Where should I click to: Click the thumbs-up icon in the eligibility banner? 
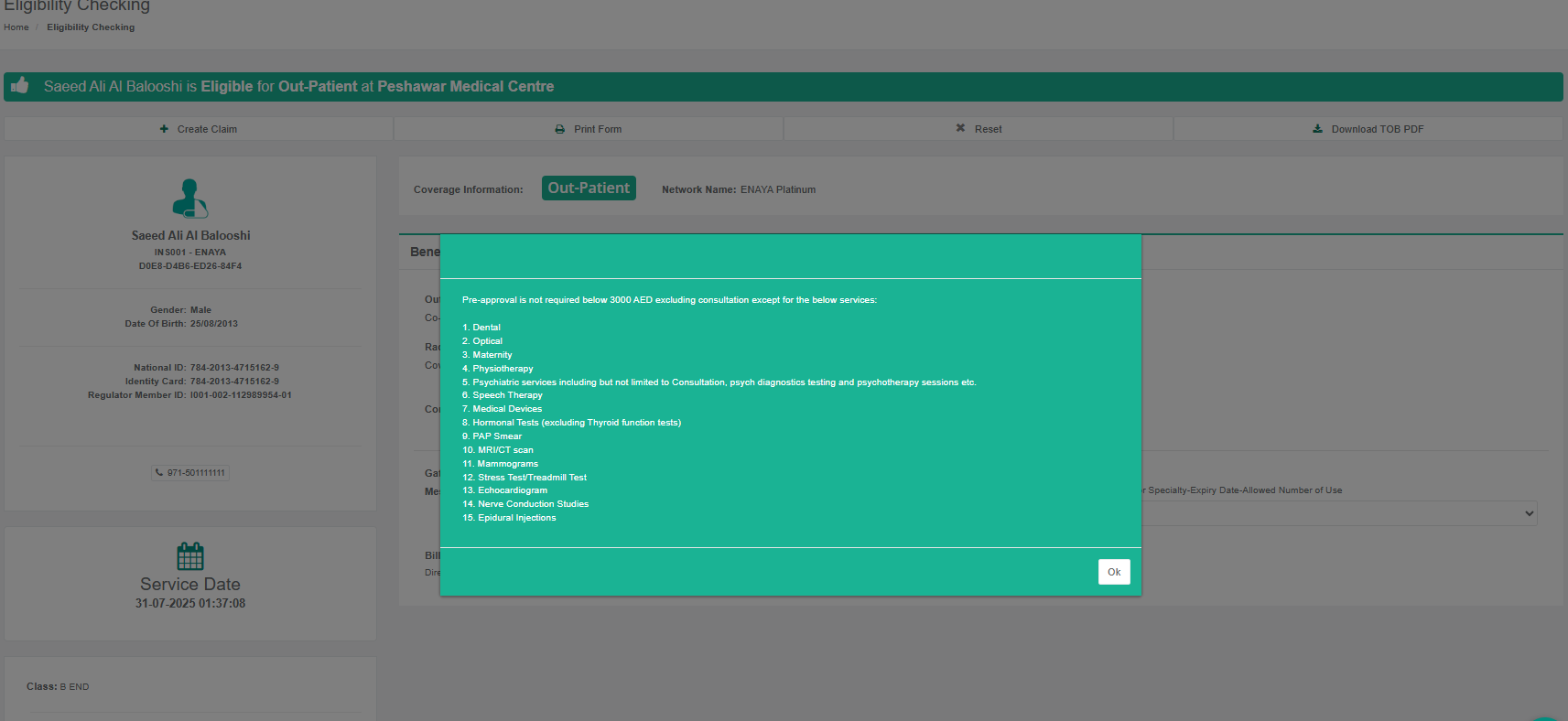[19, 86]
